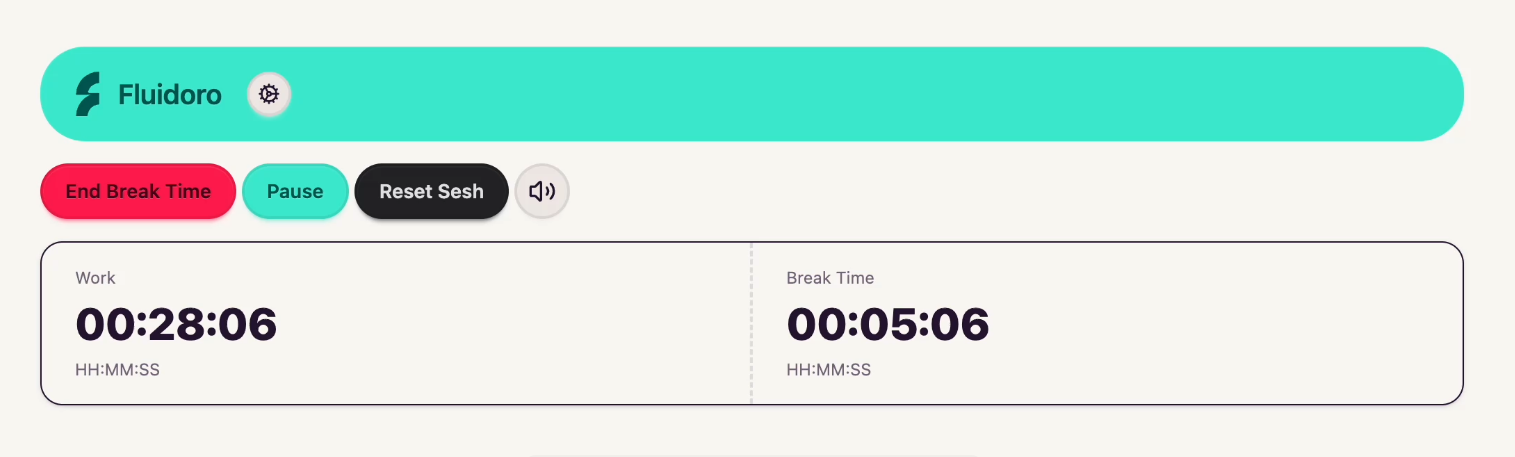Click the Break Time label
The width and height of the screenshot is (1515, 457).
[x=830, y=278]
